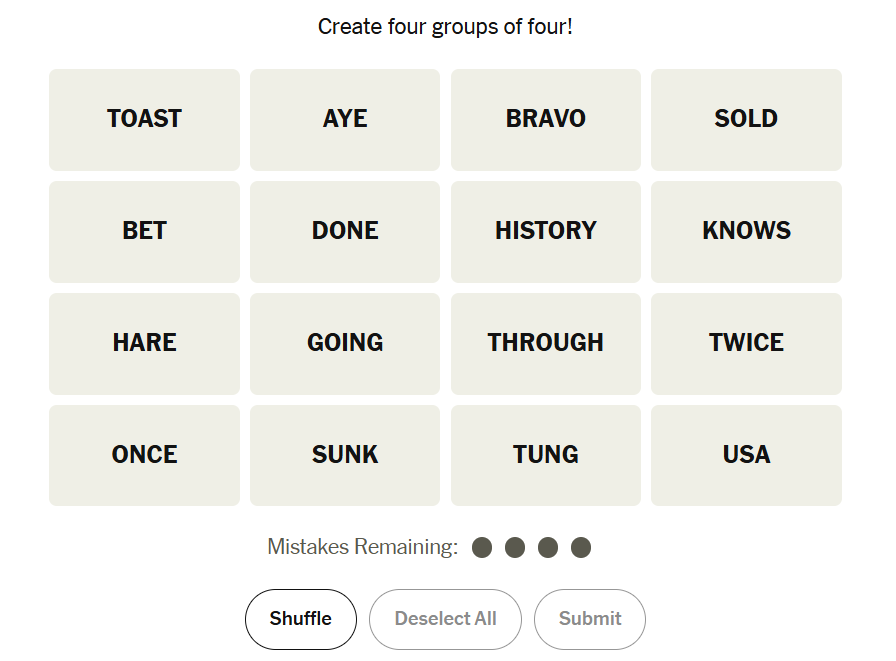
Task: Submit the selected group
Action: point(590,619)
